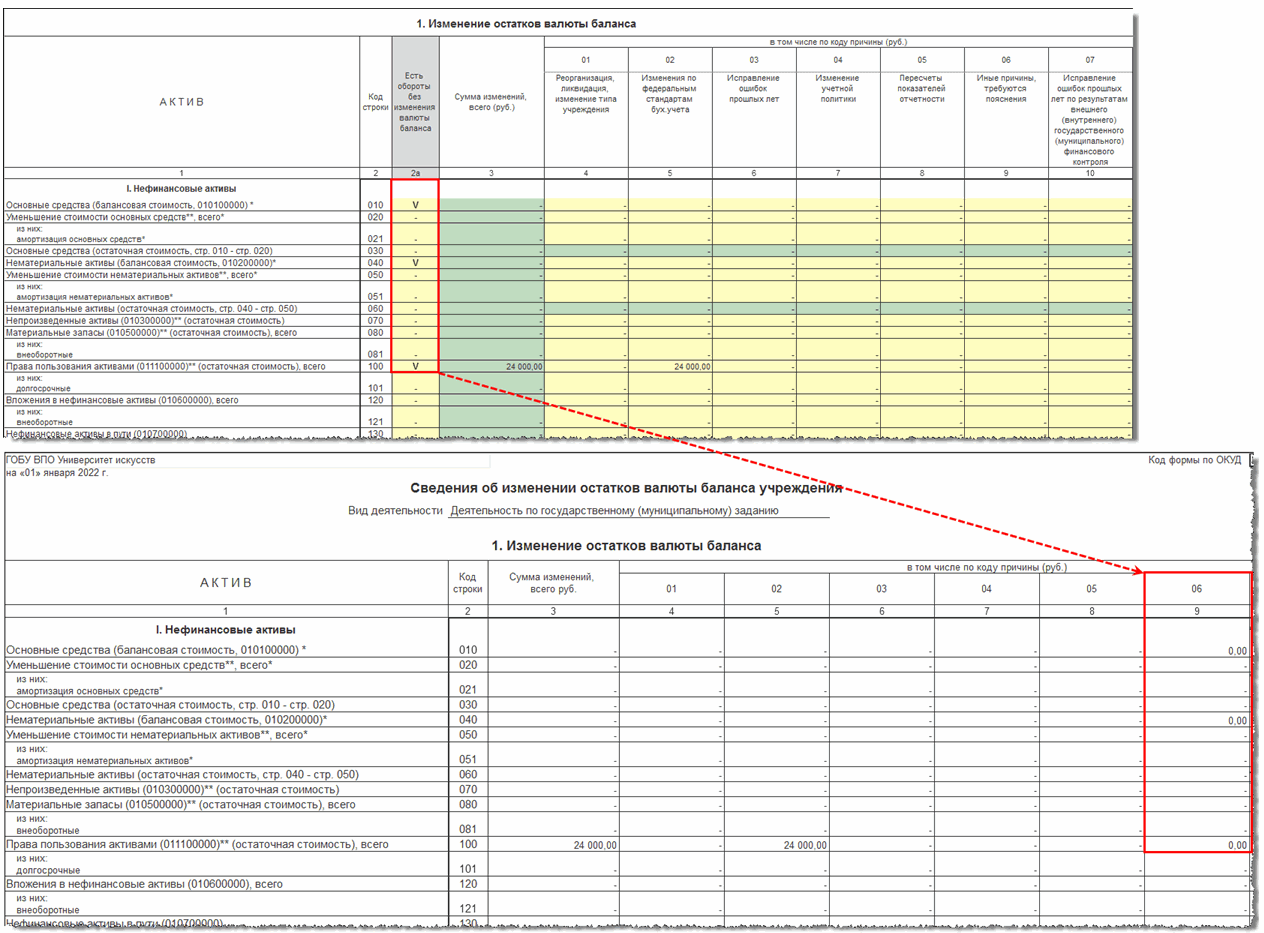1264x933 pixels.
Task: Click the '02' column header in the lower report
Action: [x=776, y=589]
